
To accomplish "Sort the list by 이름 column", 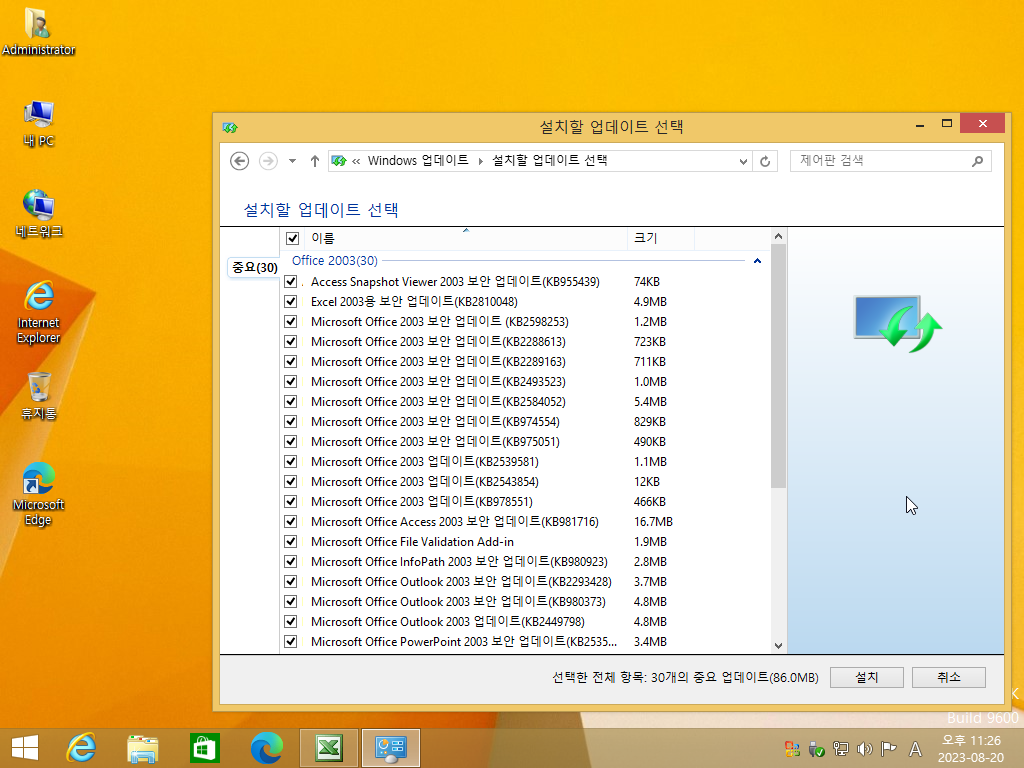I will coord(465,238).
